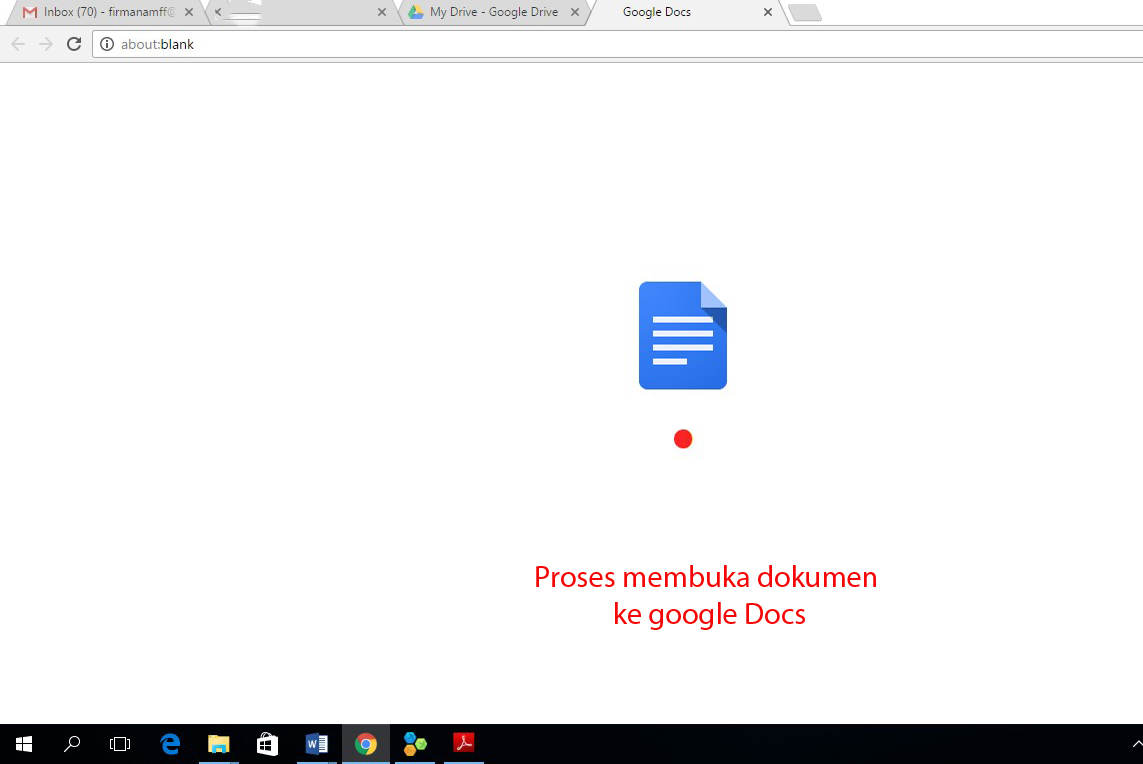1143x764 pixels.
Task: Click the Chrome icon in the taskbar
Action: pos(366,743)
